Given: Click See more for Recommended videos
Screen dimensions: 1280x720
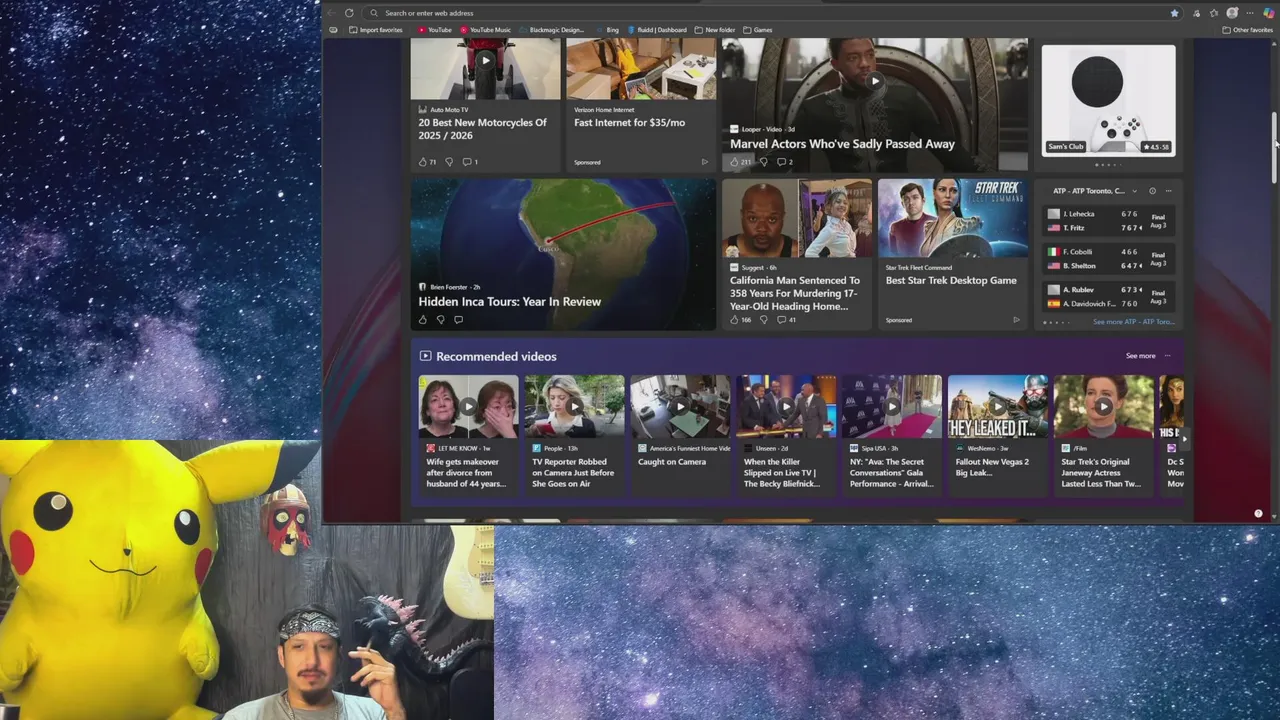Looking at the screenshot, I should coord(1140,356).
